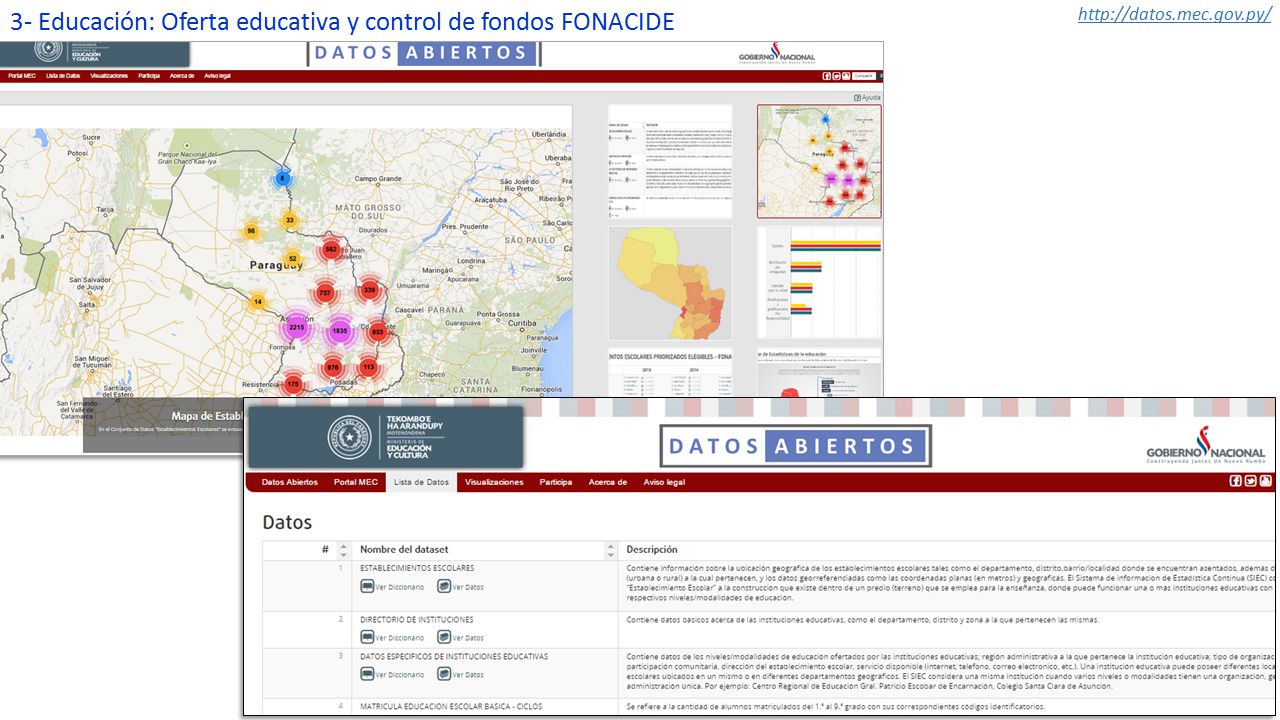Open the yellow-orange Paraguay choropleth thumbnail

670,283
